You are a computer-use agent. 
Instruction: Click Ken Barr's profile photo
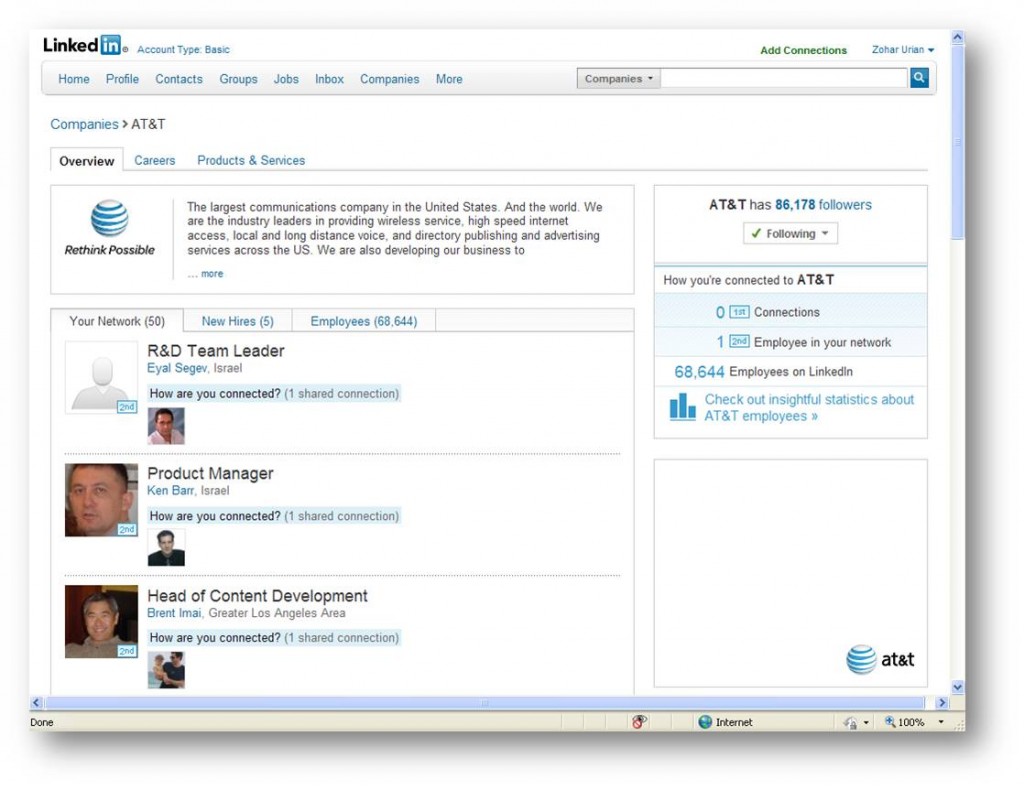click(x=101, y=500)
